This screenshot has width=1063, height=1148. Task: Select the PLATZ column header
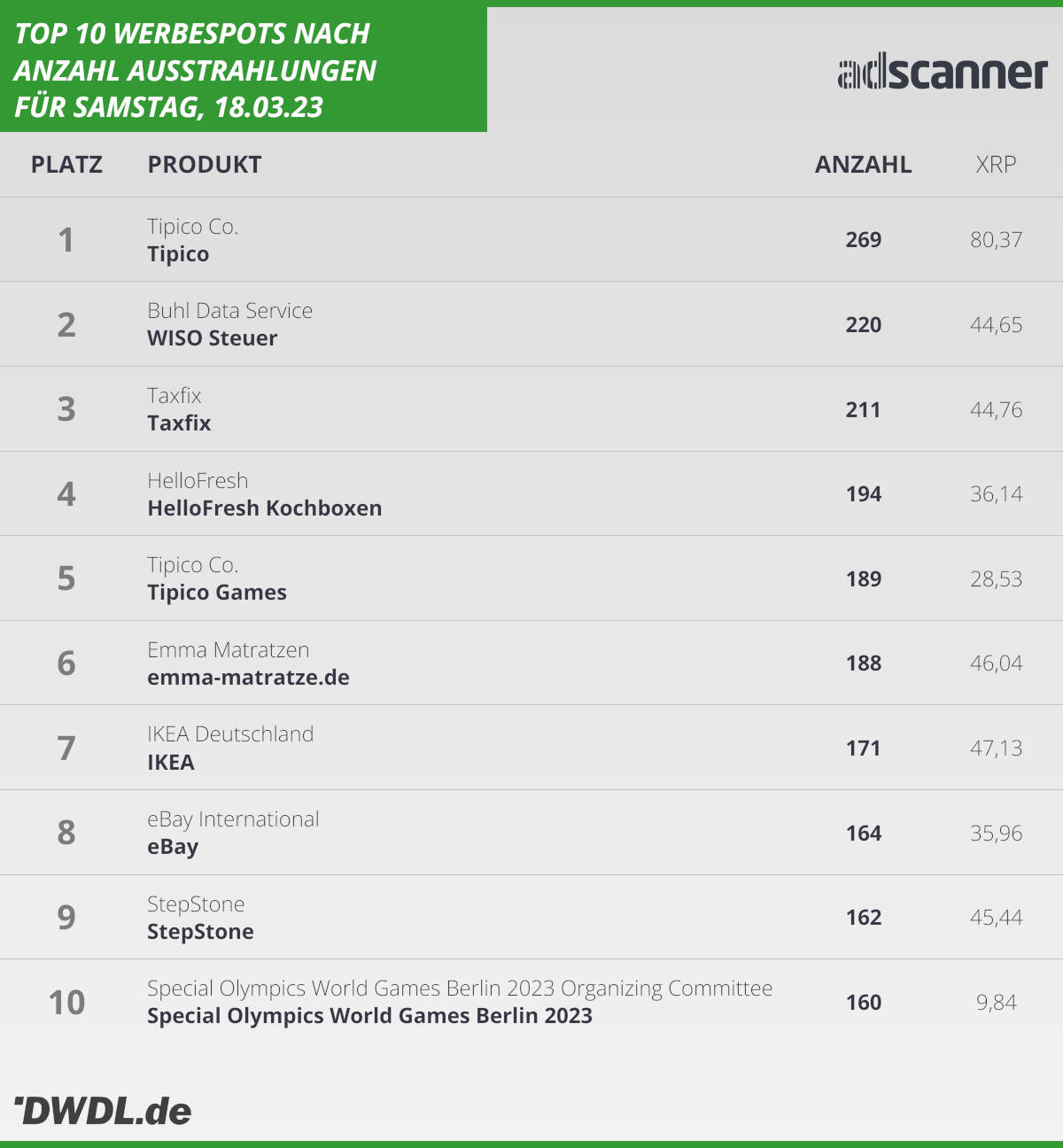click(x=66, y=165)
